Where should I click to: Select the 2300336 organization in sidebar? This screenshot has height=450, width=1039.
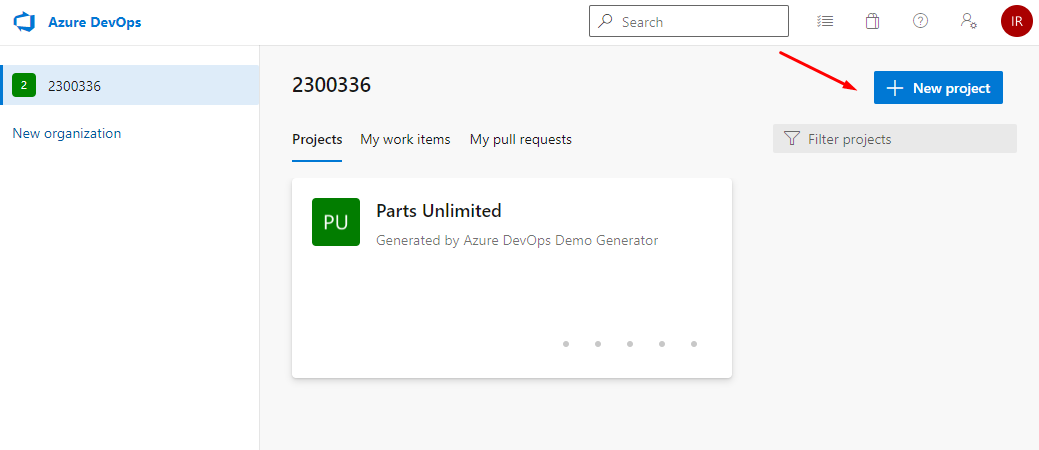pos(131,85)
